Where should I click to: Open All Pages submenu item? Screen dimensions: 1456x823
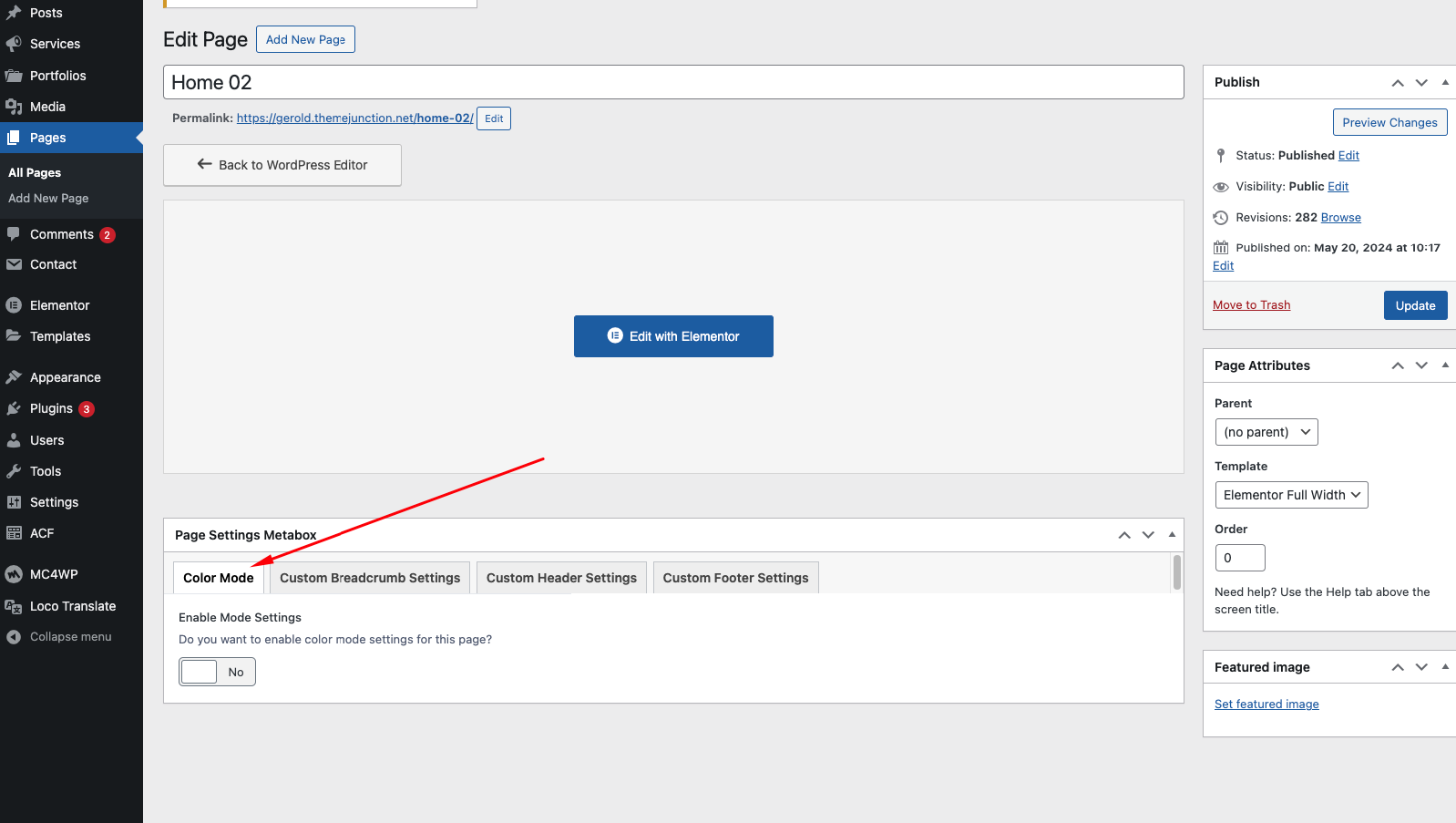click(x=35, y=172)
